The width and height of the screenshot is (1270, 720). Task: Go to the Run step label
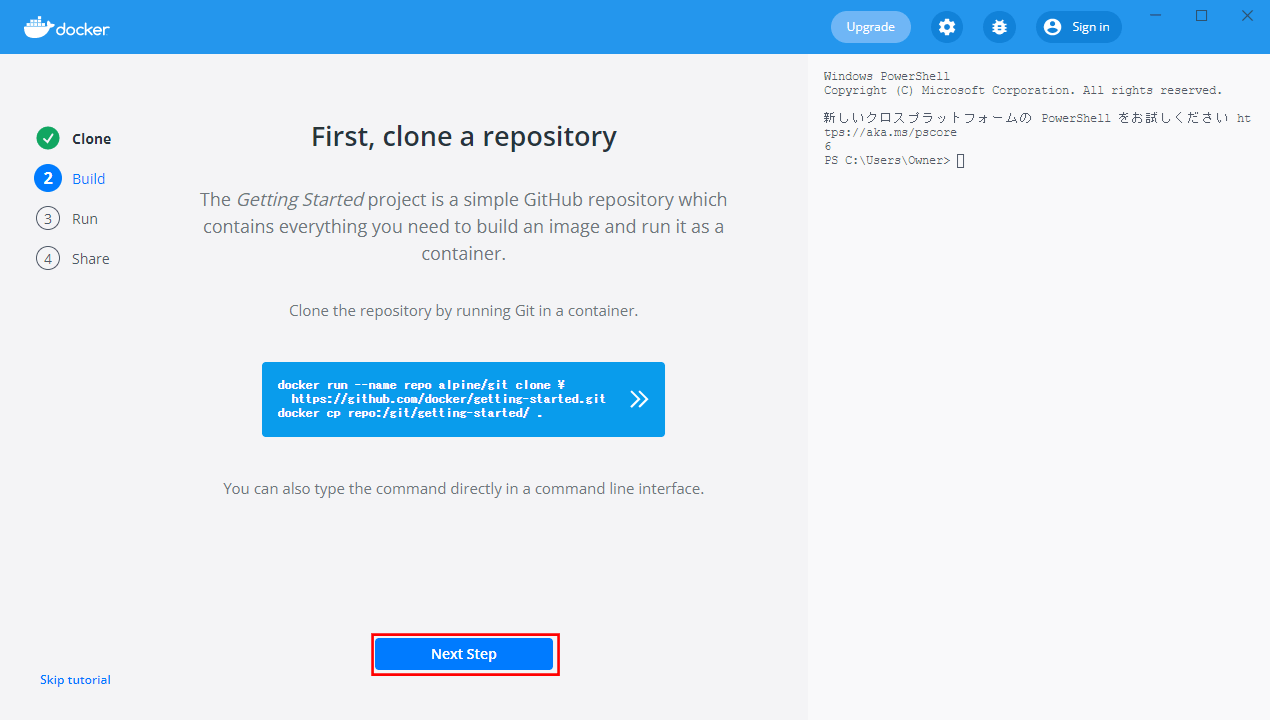(85, 219)
